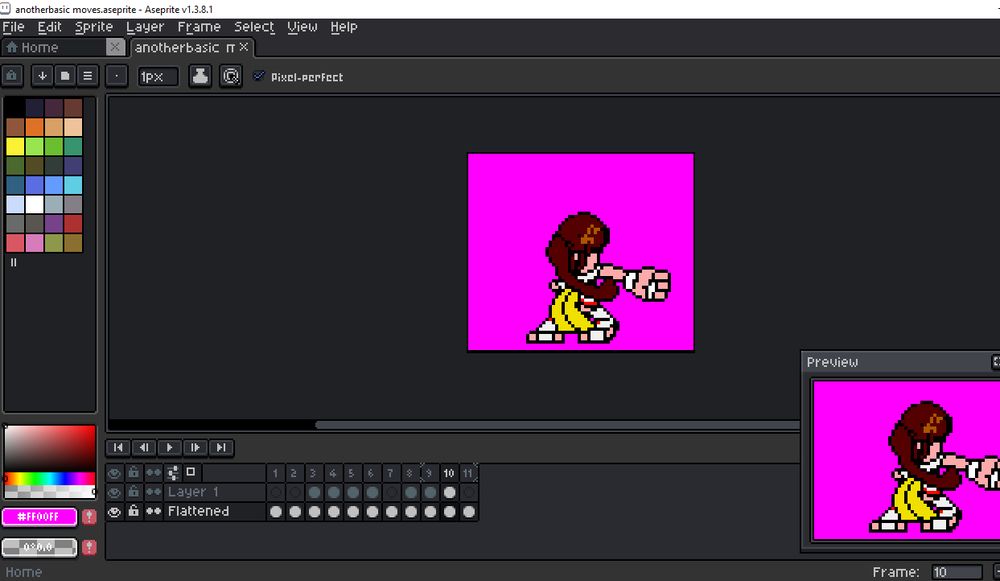Go to the previous frame
The height and width of the screenshot is (581, 1000).
[x=144, y=448]
